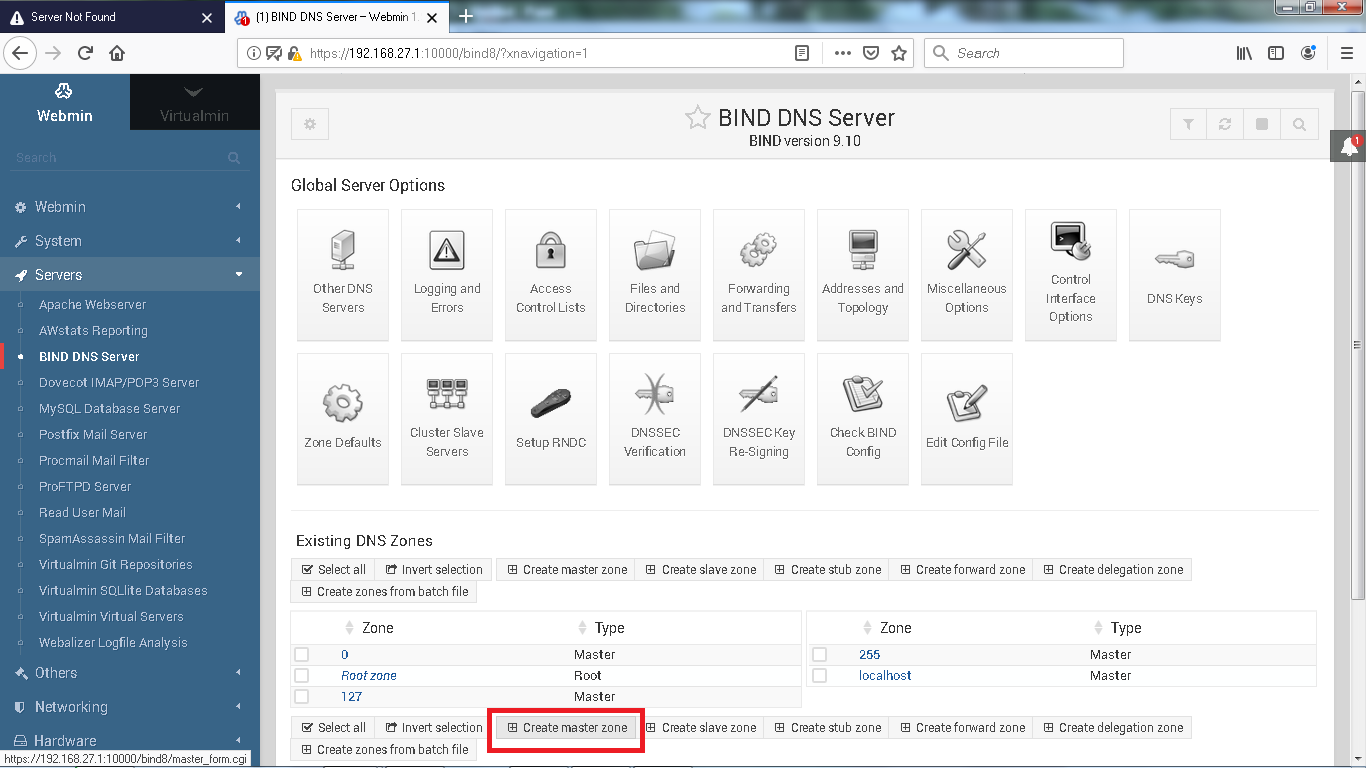
Task: Open Webalizer Logfile Analysis in sidebar
Action: tap(113, 642)
